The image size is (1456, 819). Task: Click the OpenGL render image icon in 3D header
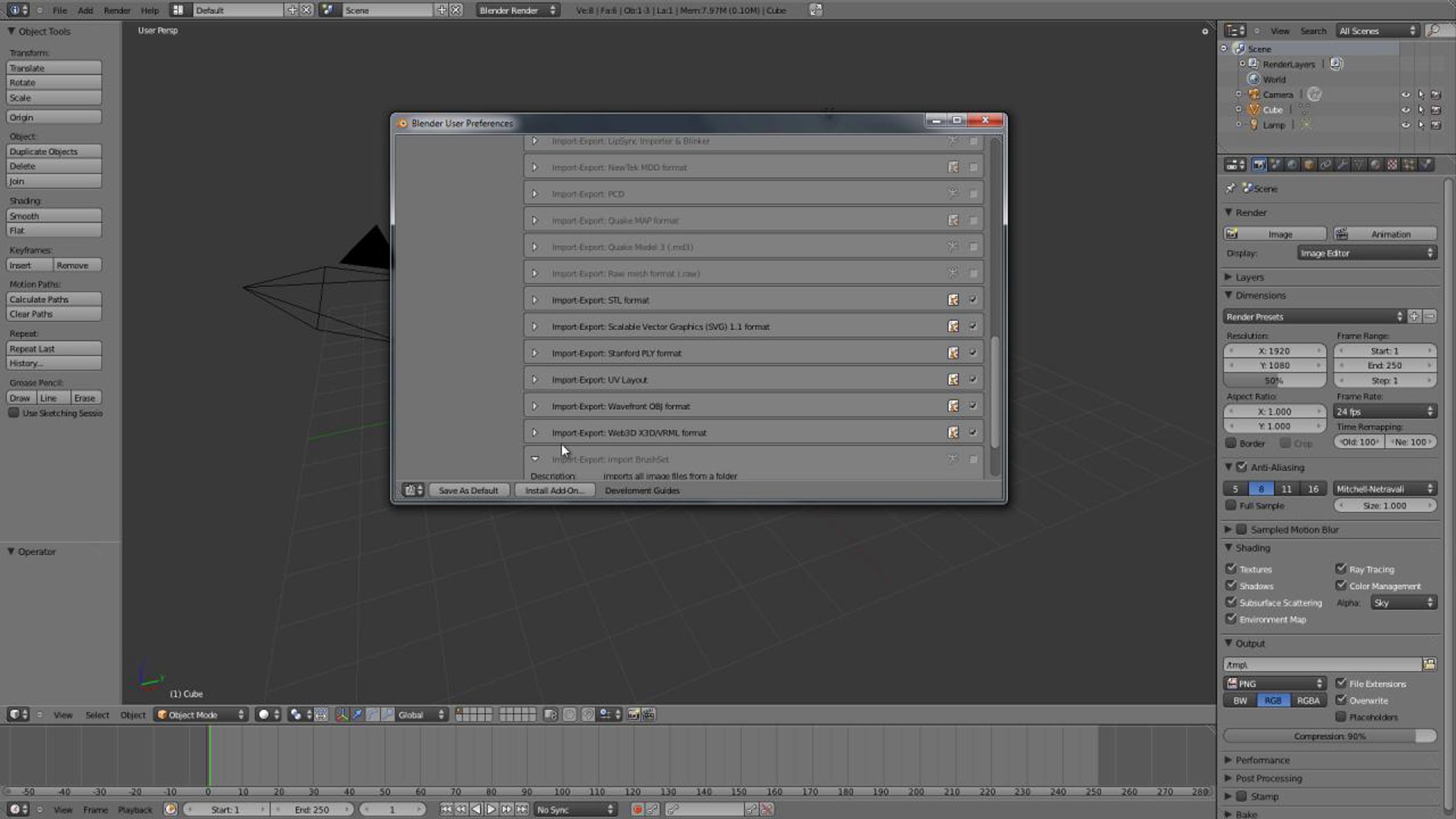click(633, 715)
